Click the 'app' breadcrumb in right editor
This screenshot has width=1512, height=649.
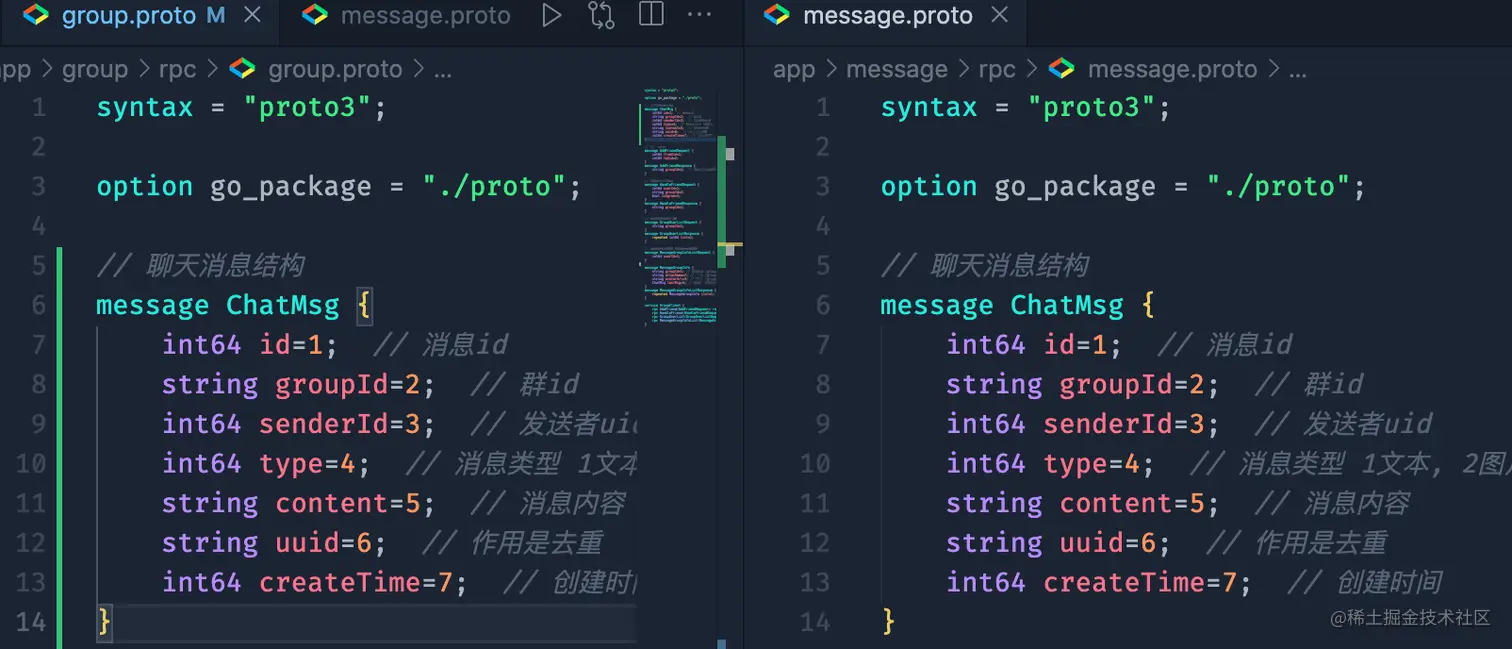pyautogui.click(x=794, y=69)
